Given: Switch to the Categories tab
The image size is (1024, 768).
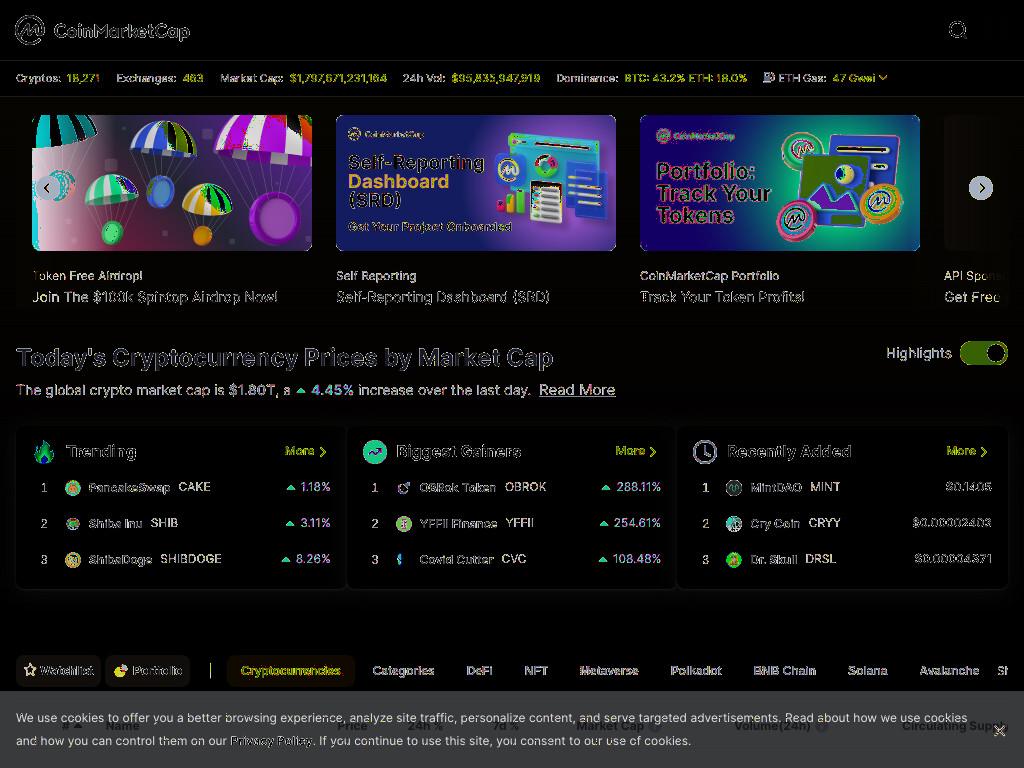Looking at the screenshot, I should pyautogui.click(x=403, y=671).
